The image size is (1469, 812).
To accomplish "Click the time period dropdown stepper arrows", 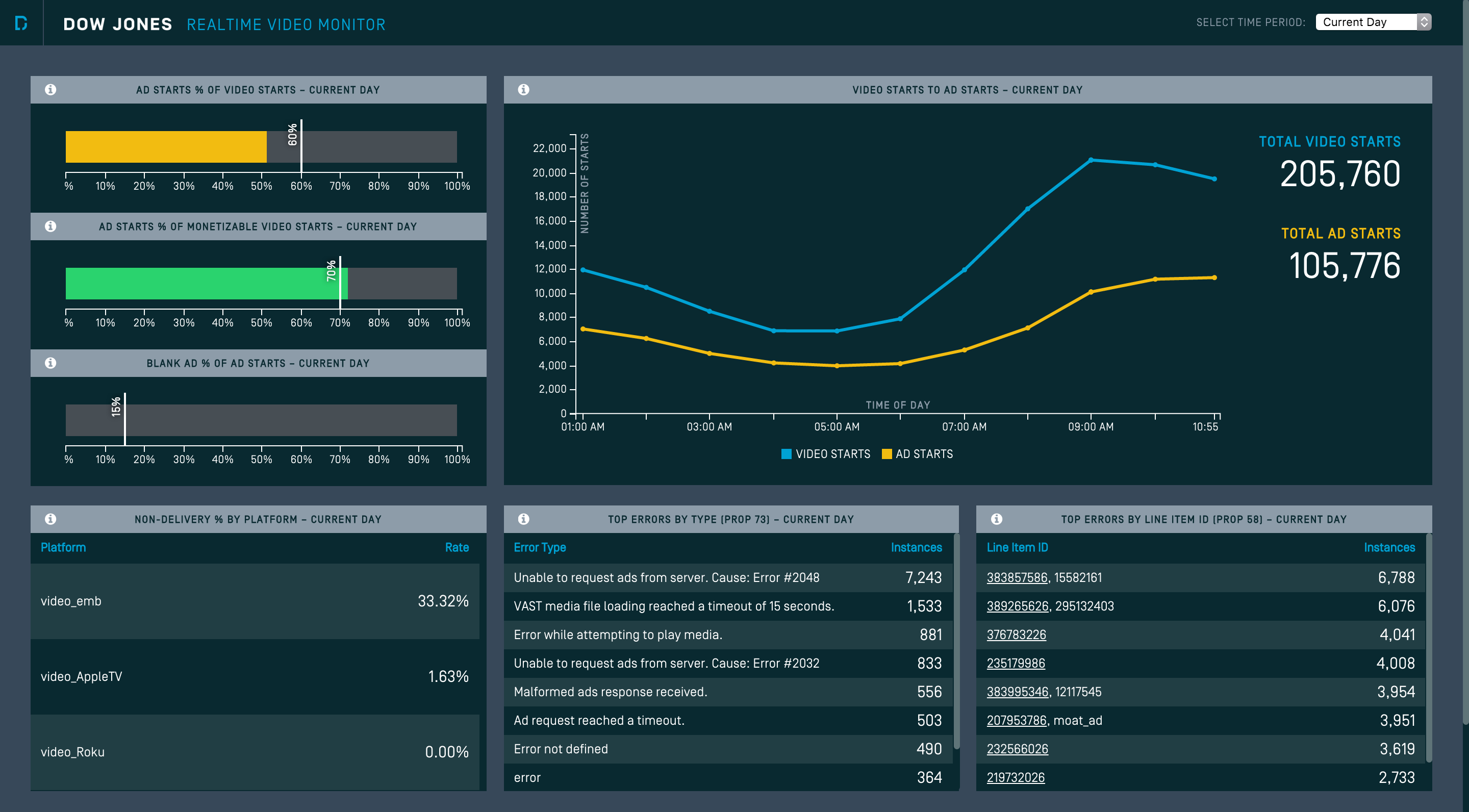I will pyautogui.click(x=1424, y=22).
